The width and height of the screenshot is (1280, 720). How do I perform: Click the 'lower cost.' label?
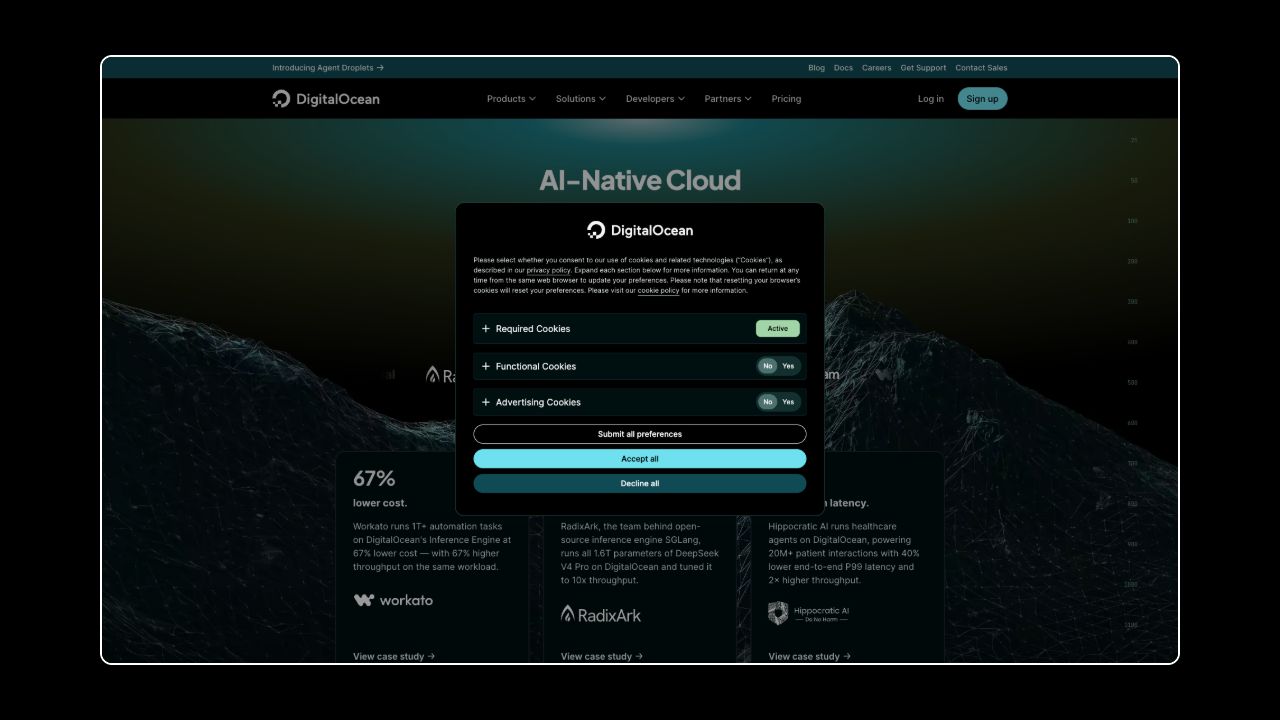(x=380, y=503)
